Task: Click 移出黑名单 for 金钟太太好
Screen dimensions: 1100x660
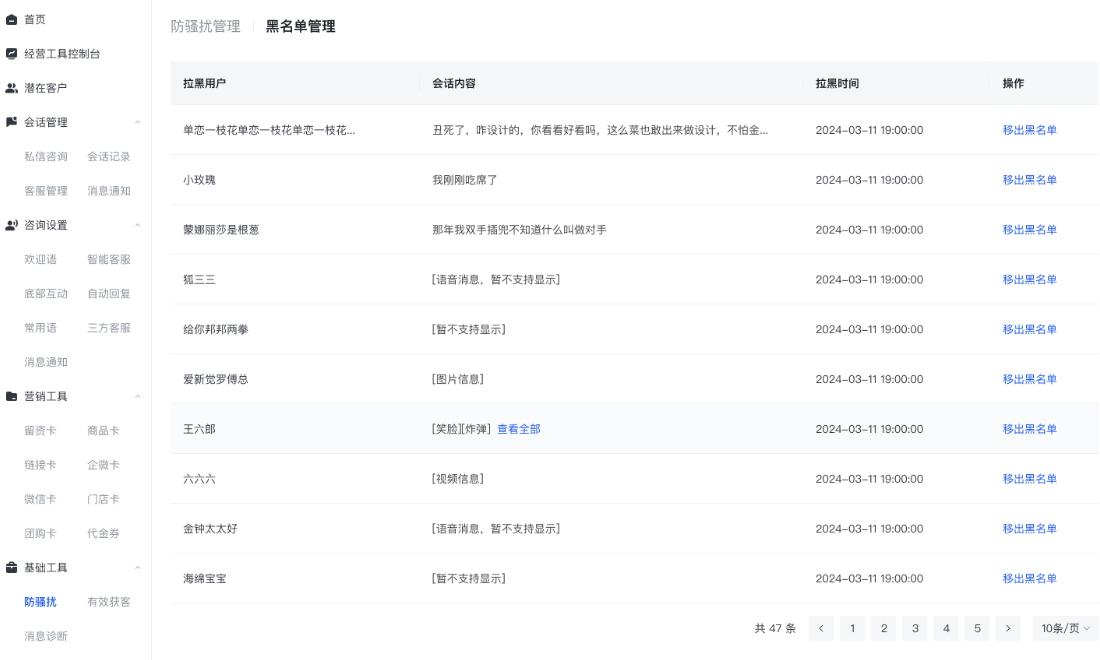Action: point(1029,528)
